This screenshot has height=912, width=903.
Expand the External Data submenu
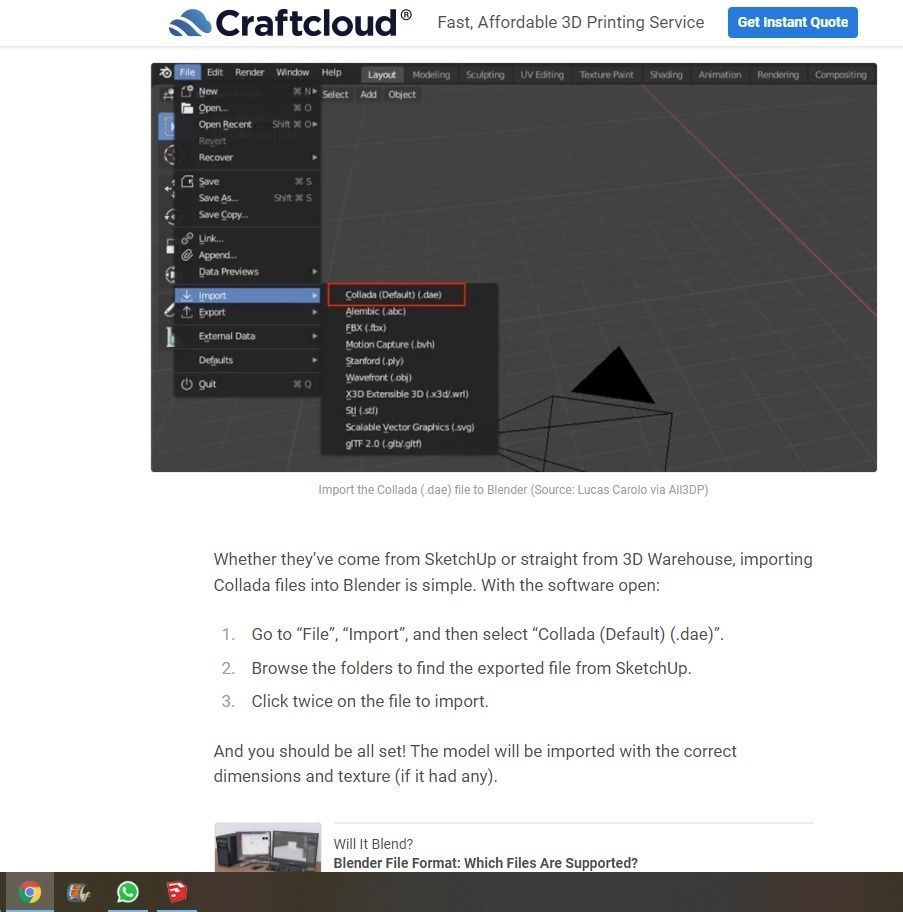248,336
